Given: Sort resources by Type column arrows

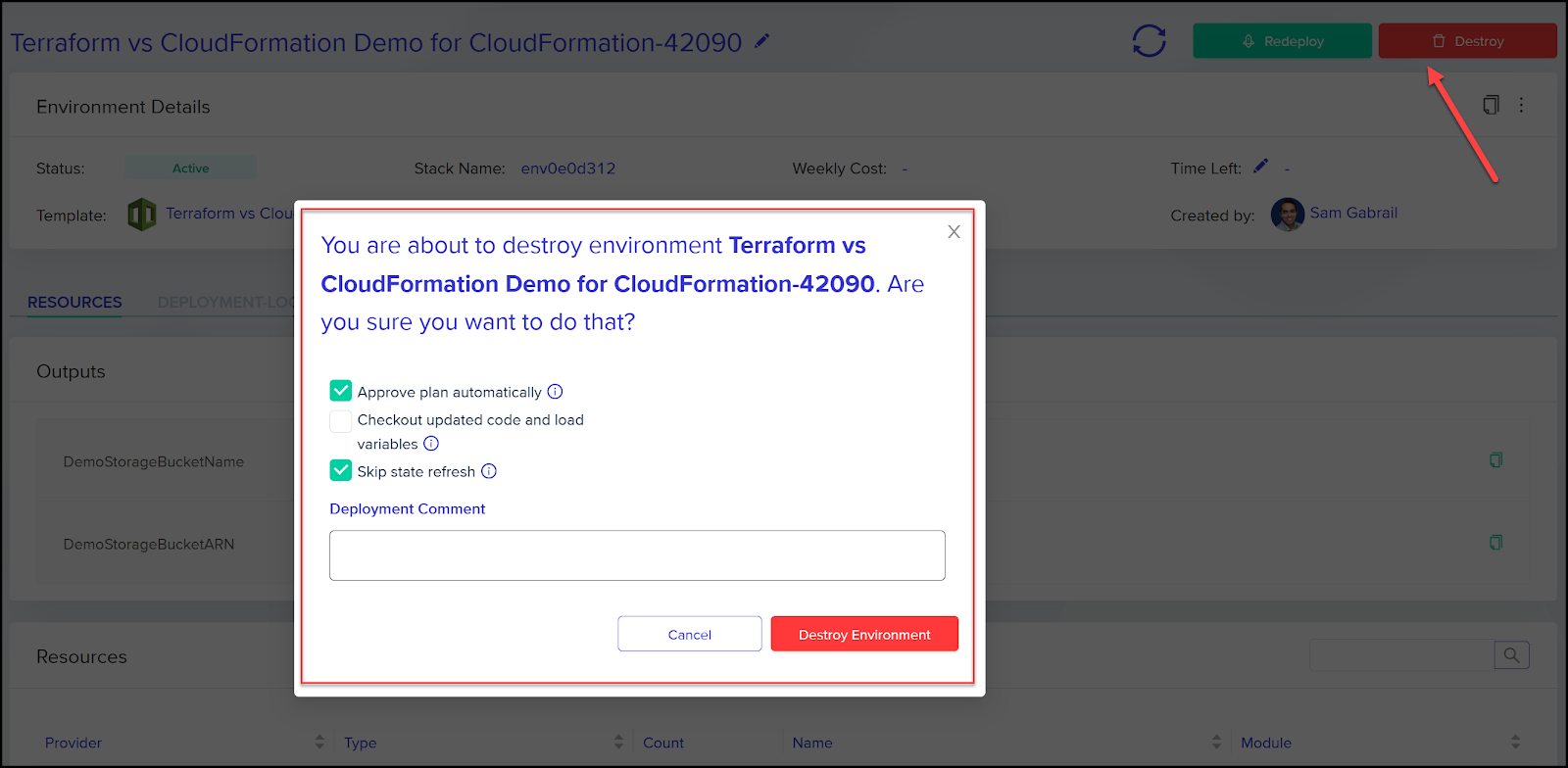Looking at the screenshot, I should pos(618,742).
